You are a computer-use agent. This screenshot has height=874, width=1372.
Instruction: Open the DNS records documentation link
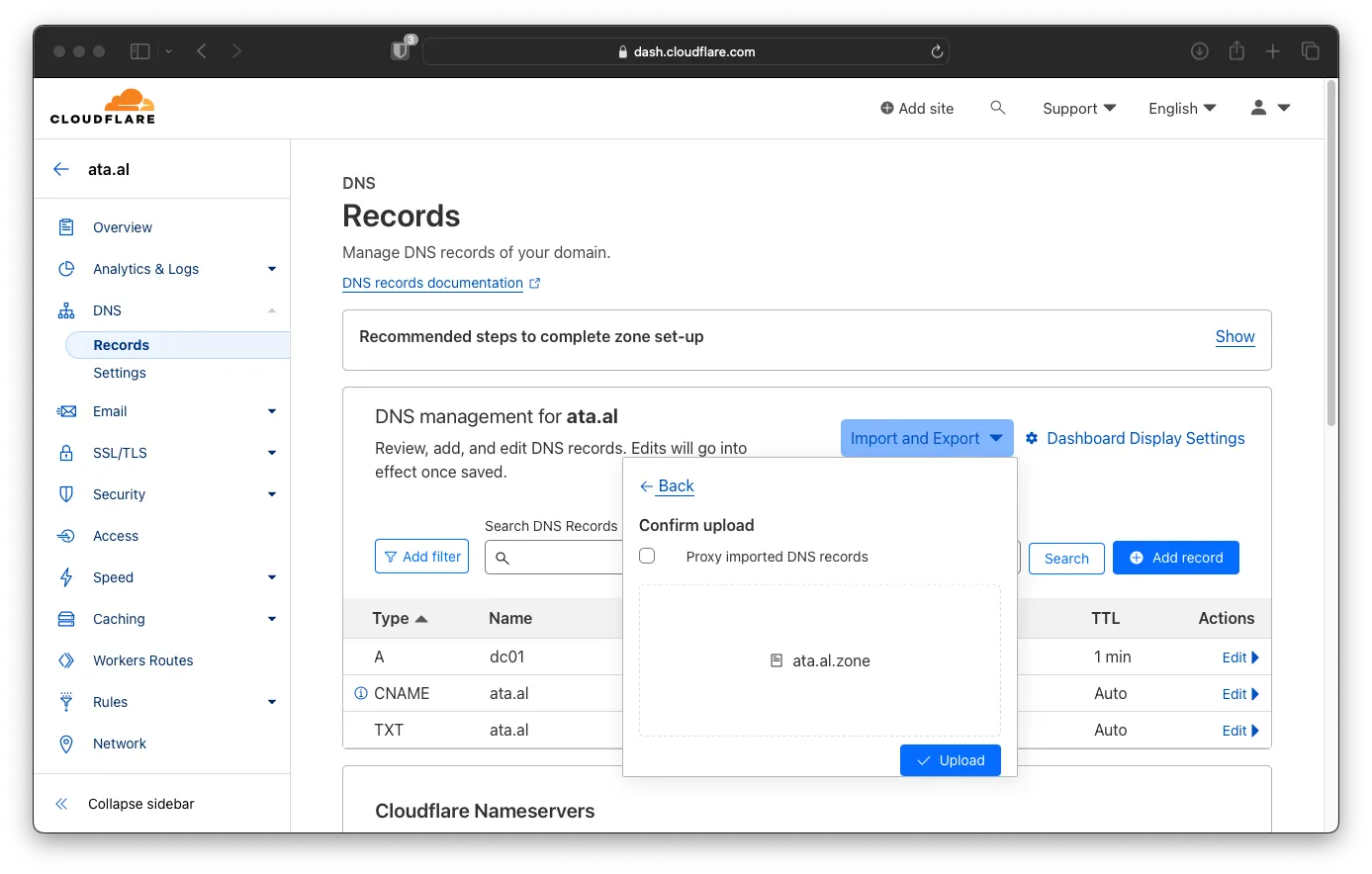point(441,283)
